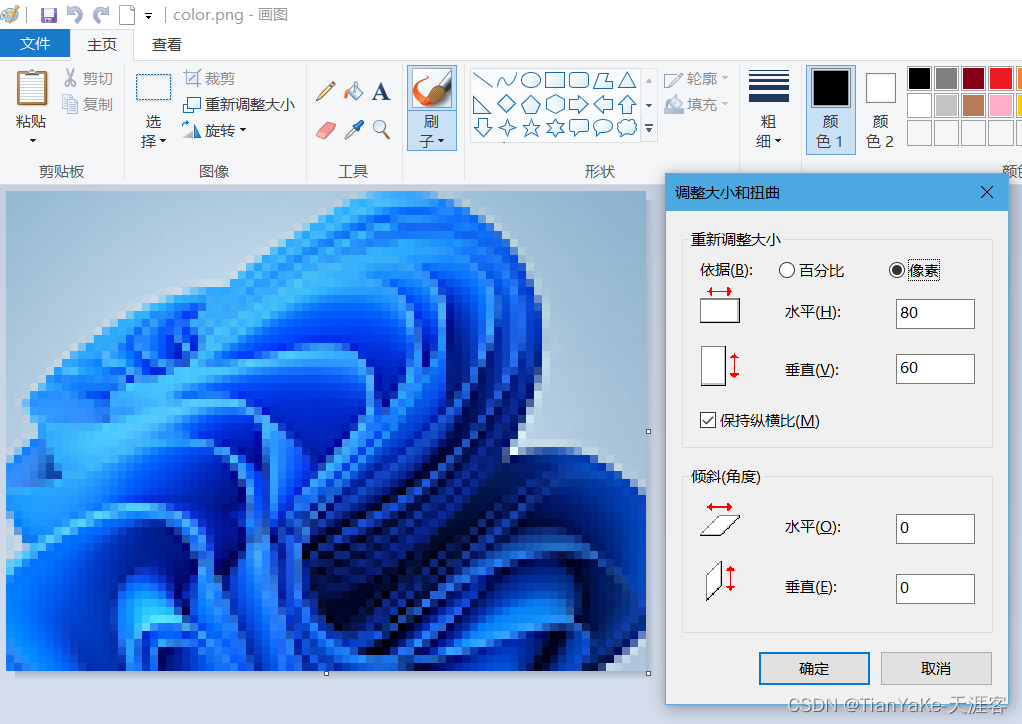Pick the pink color swatch

[1000, 106]
